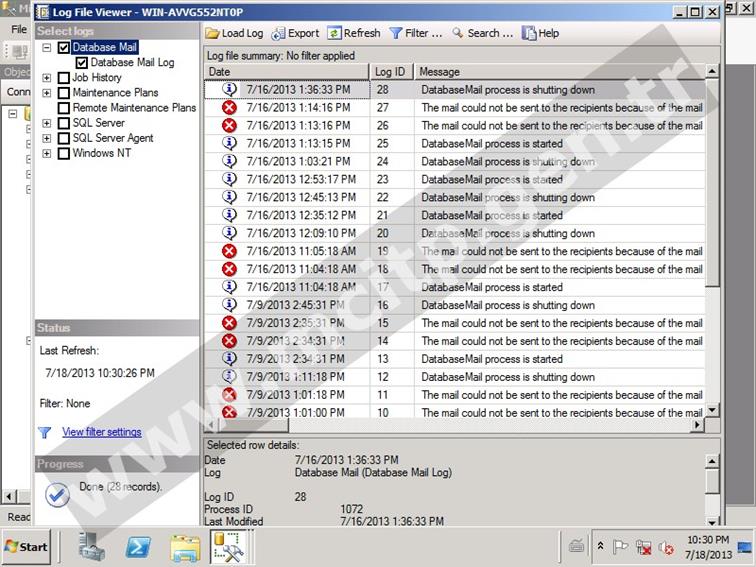Click the info icon for Log ID 28

click(230, 89)
